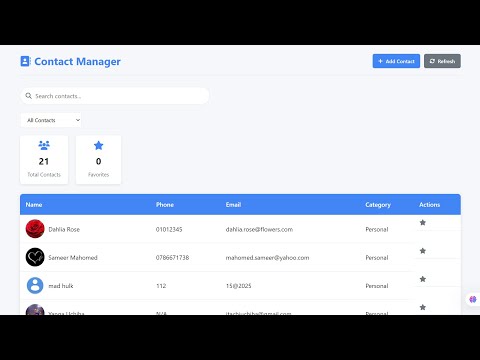Select the name Dahlia Rose
This screenshot has width=480, height=360.
click(64, 229)
